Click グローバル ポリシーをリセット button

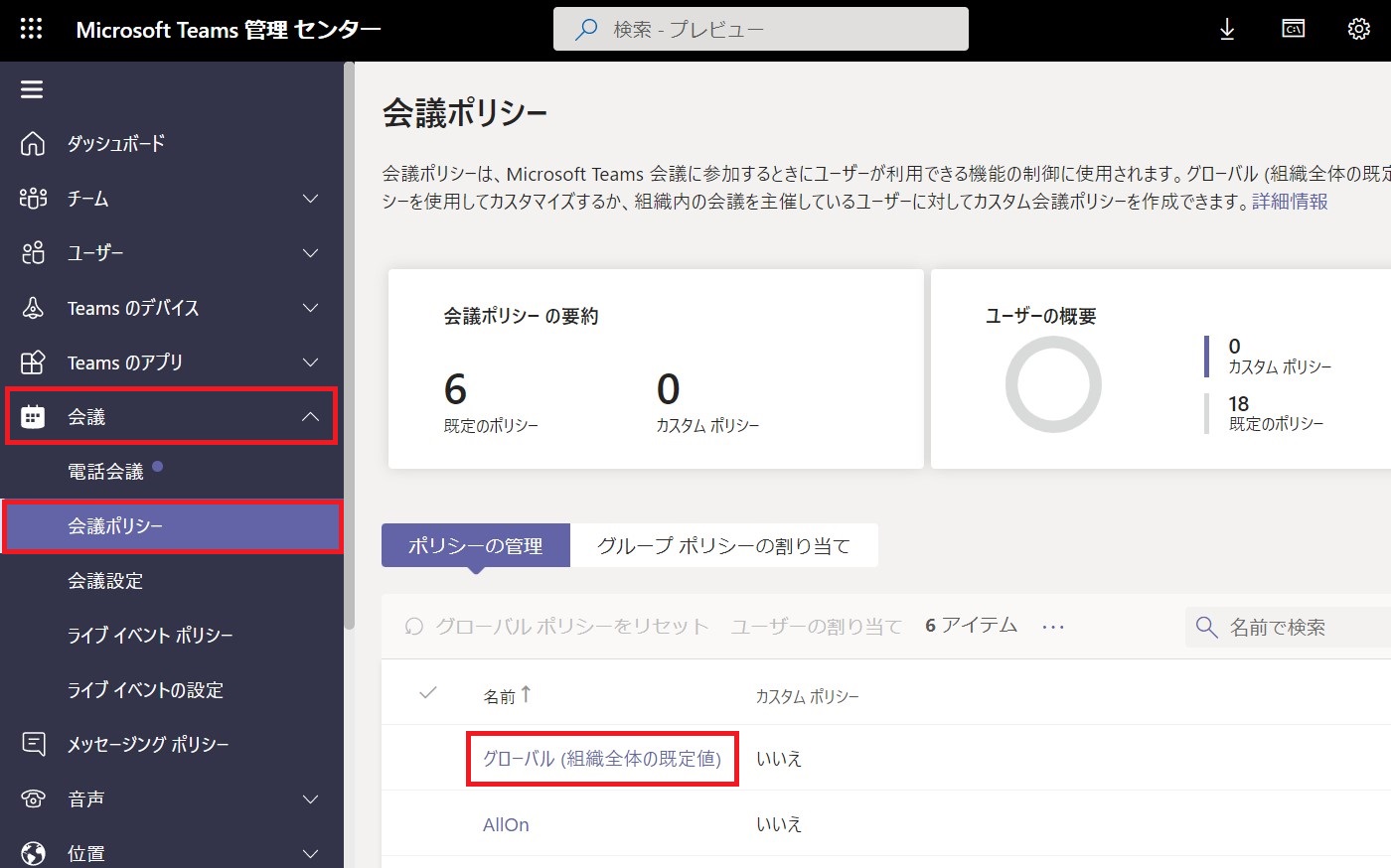pyautogui.click(x=557, y=627)
